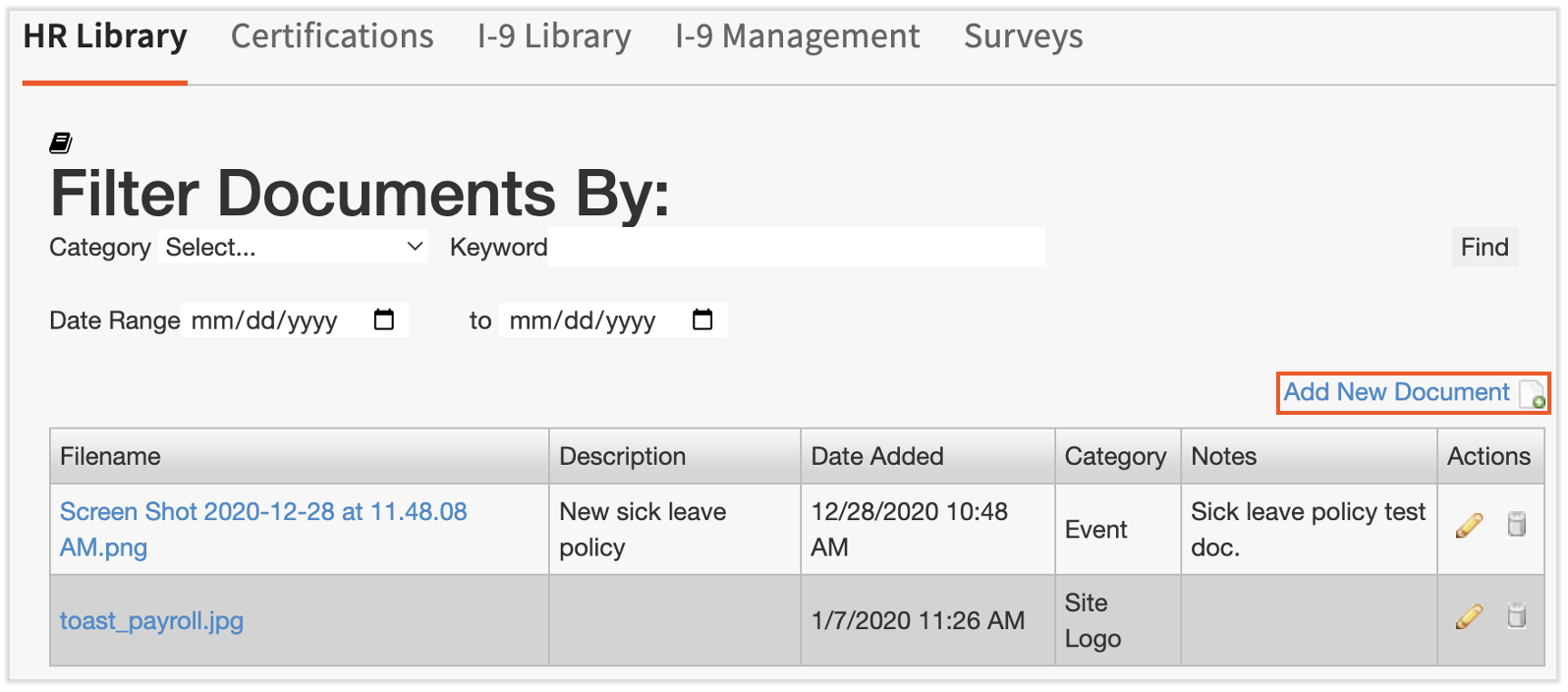1568x692 pixels.
Task: Select the Surveys tab
Action: (1023, 37)
